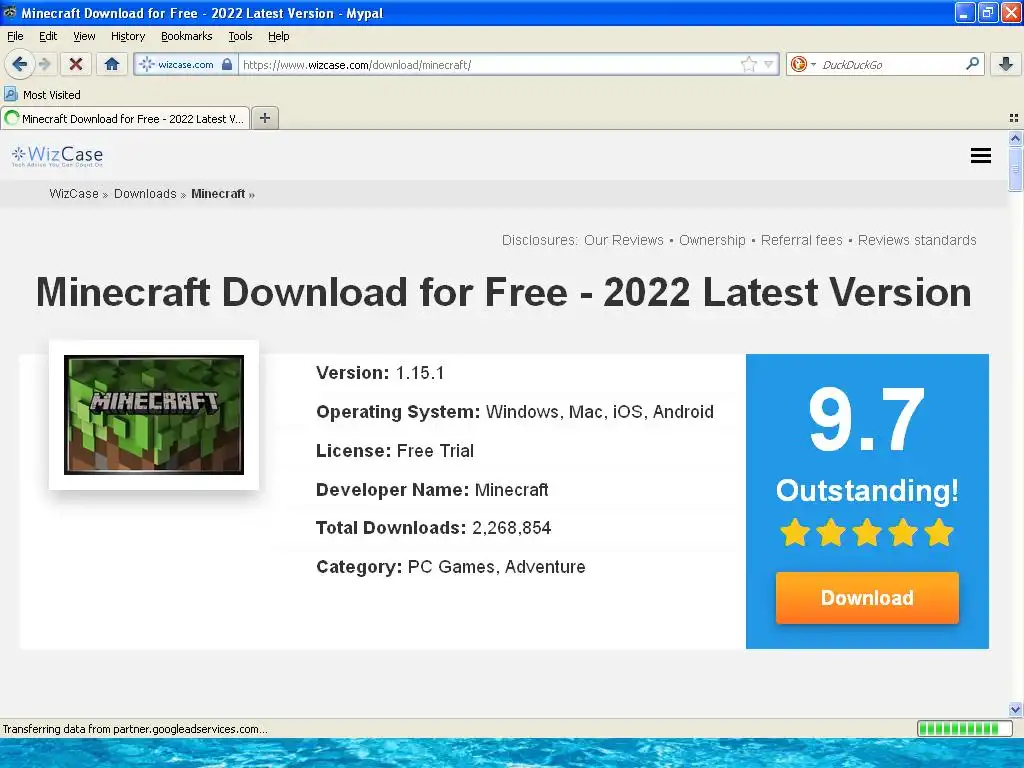This screenshot has width=1024, height=768.
Task: Open the WizCase hamburger menu
Action: click(980, 155)
